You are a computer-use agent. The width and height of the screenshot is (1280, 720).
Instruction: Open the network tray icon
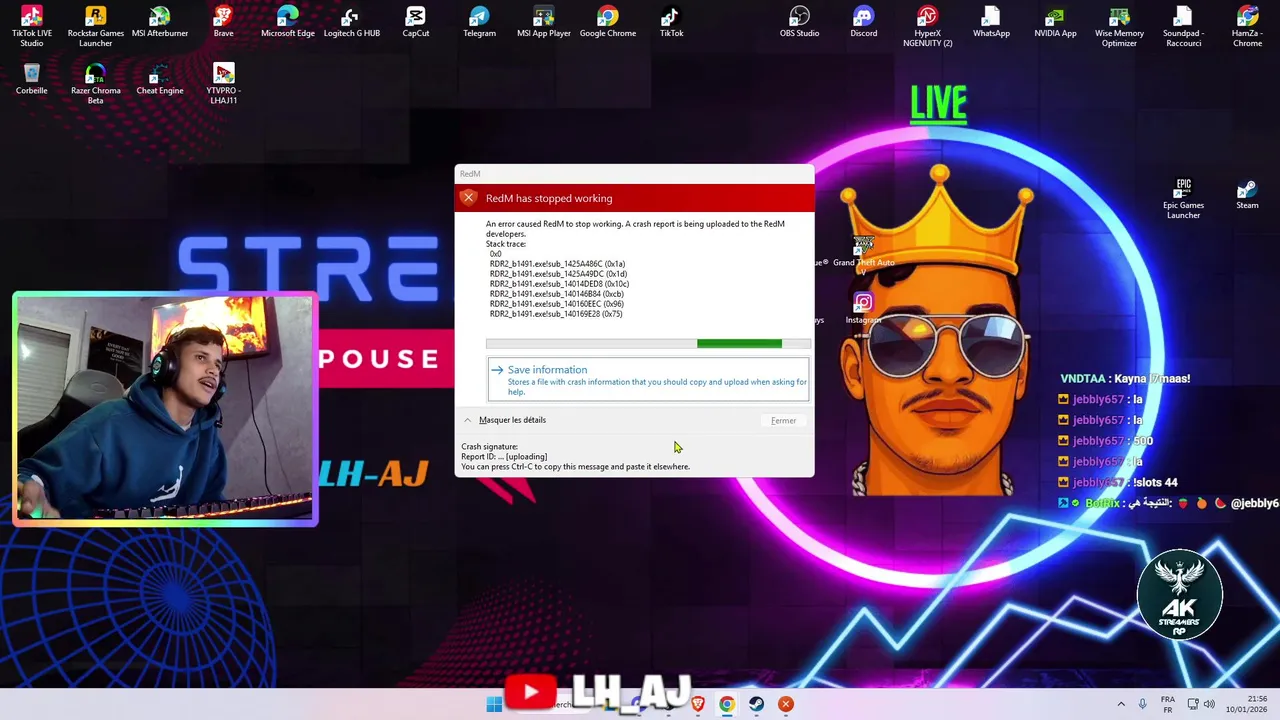[x=1193, y=704]
